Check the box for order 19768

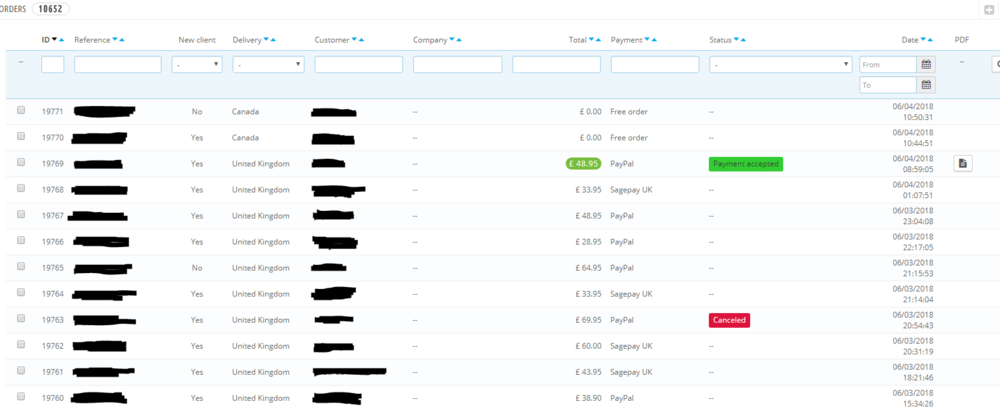click(21, 188)
